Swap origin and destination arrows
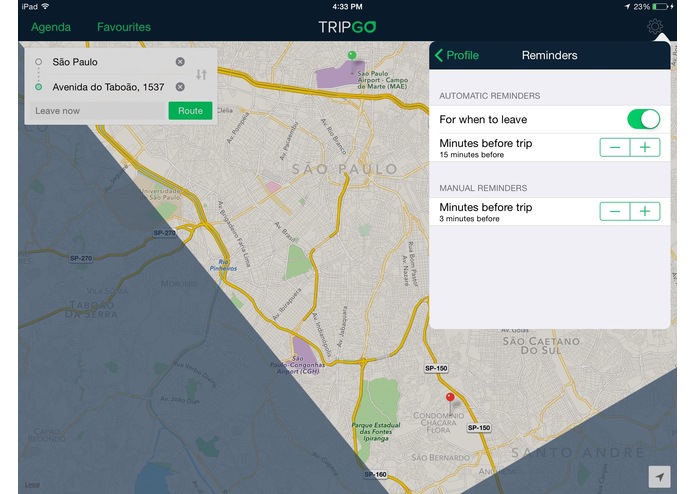The height and width of the screenshot is (494, 695). tap(201, 74)
